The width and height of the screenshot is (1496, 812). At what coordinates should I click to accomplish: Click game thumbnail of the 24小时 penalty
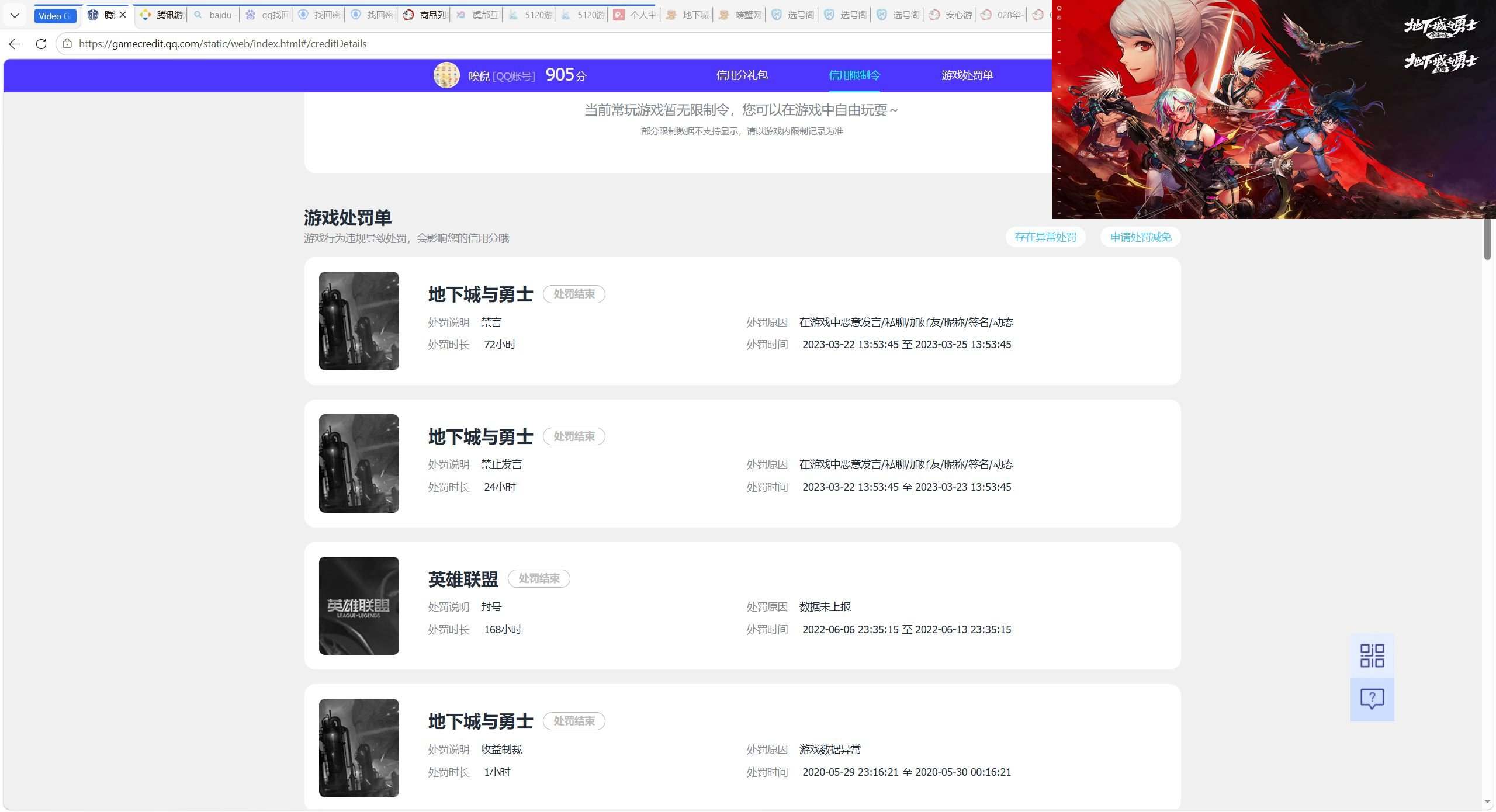click(x=359, y=463)
